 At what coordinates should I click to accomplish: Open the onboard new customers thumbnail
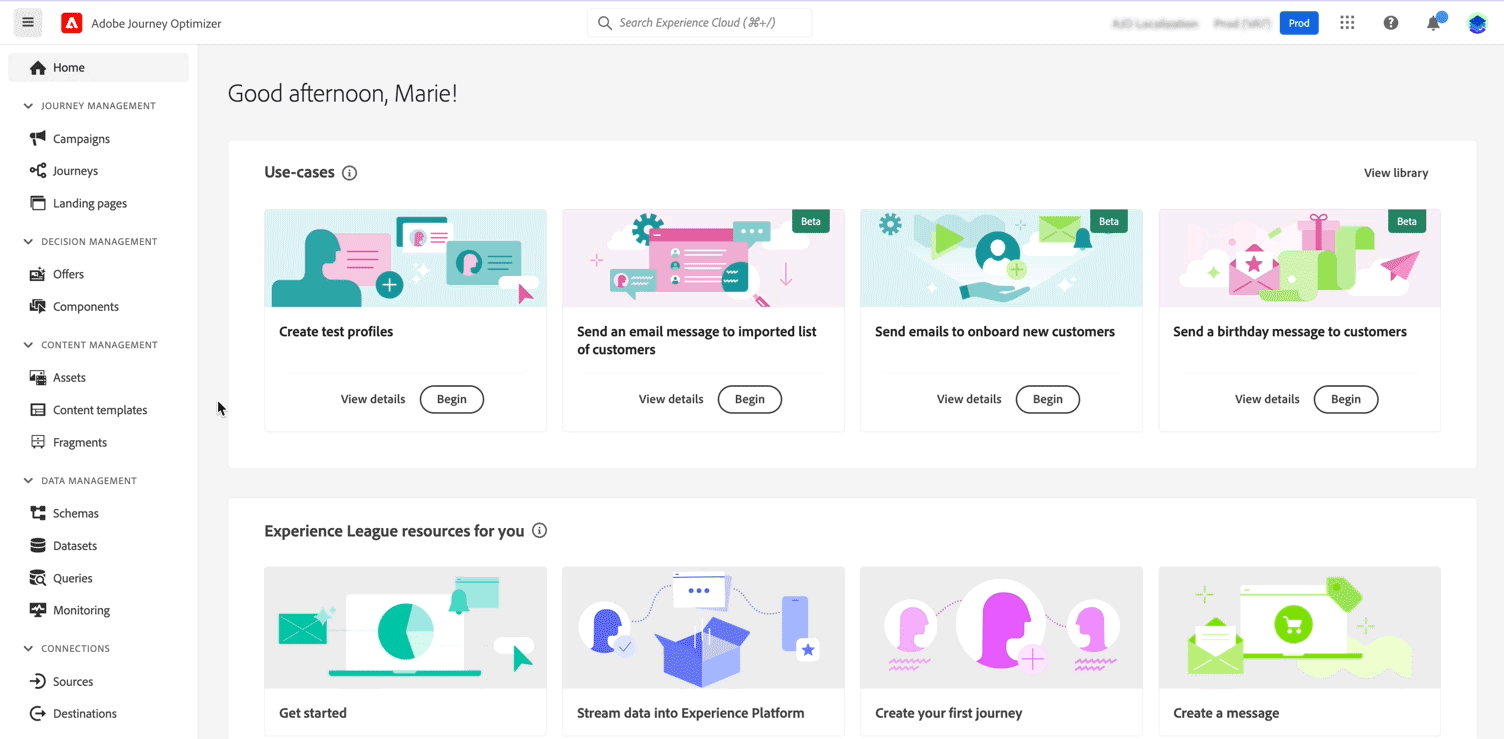(1001, 258)
